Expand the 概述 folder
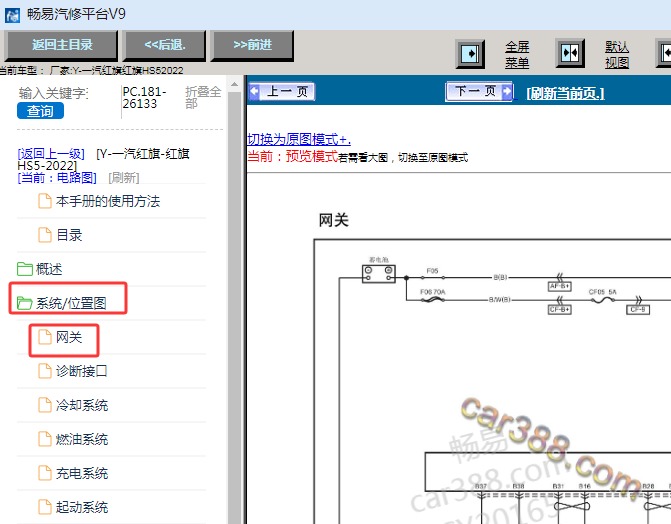The height and width of the screenshot is (524, 671). 49,269
